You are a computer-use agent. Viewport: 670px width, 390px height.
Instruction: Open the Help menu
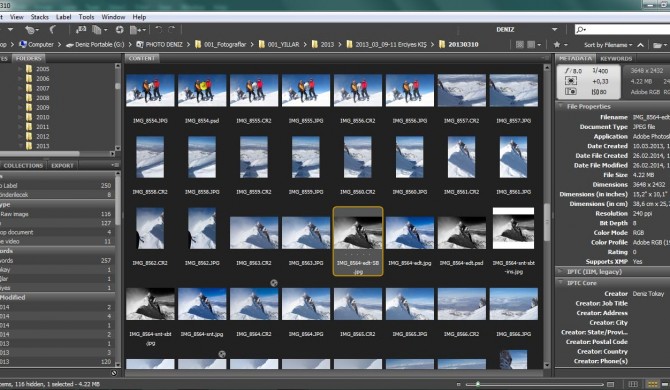point(139,17)
